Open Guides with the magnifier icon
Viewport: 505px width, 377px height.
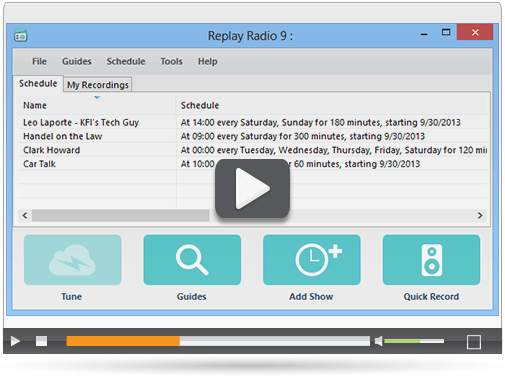(192, 260)
